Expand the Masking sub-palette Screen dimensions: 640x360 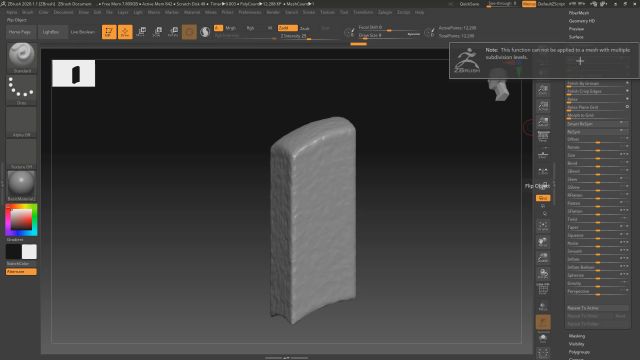click(577, 336)
